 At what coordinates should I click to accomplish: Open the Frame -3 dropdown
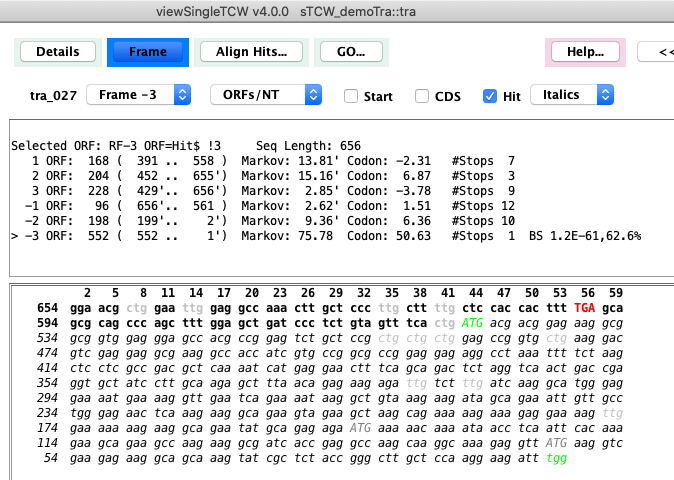138,95
